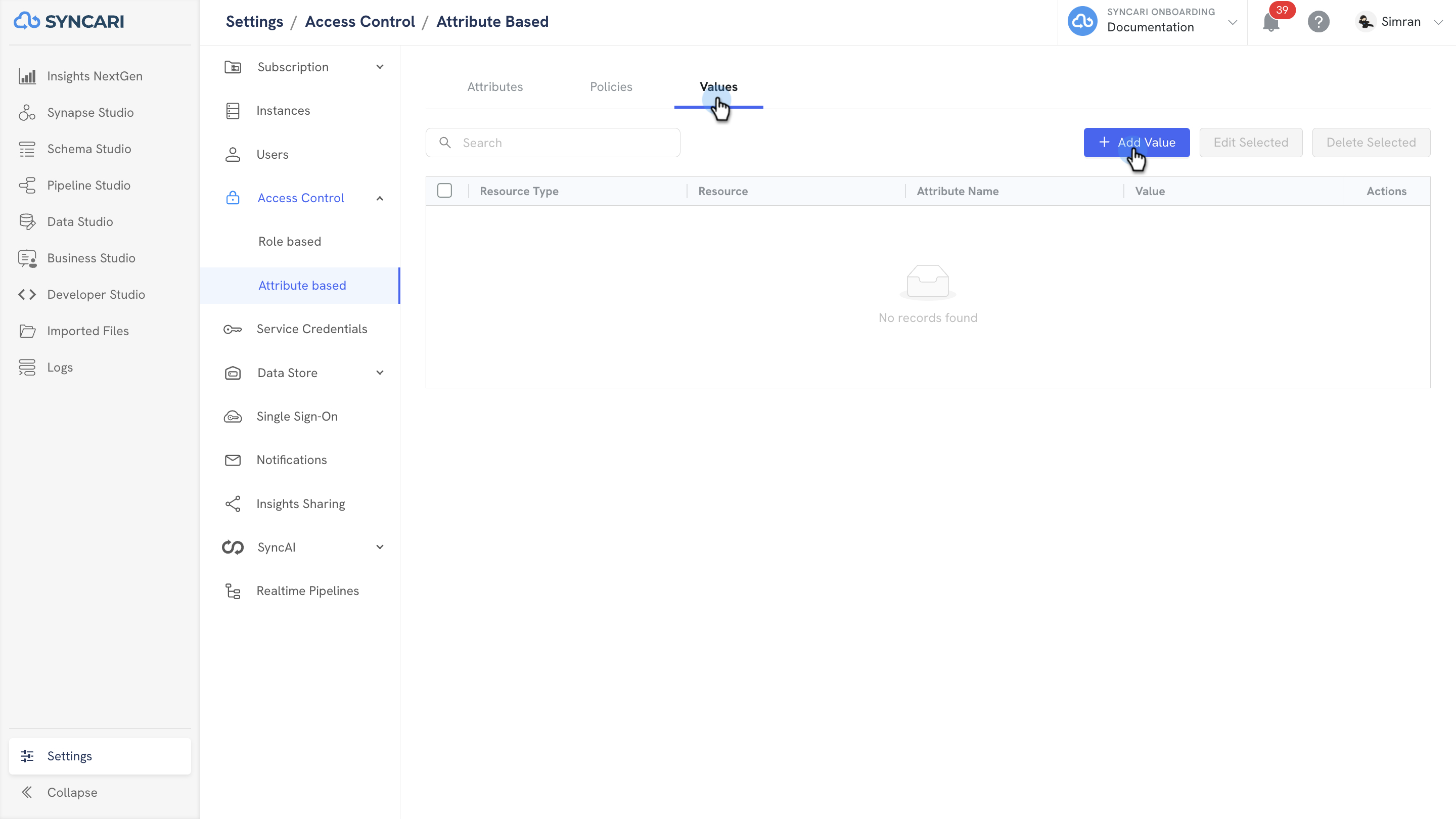Open Logs icon in sidebar
Image resolution: width=1456 pixels, height=819 pixels.
pos(27,368)
